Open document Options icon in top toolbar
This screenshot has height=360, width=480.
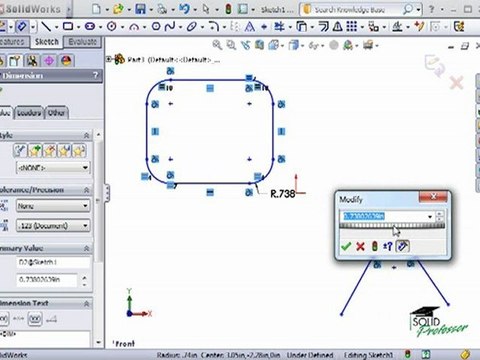click(243, 9)
